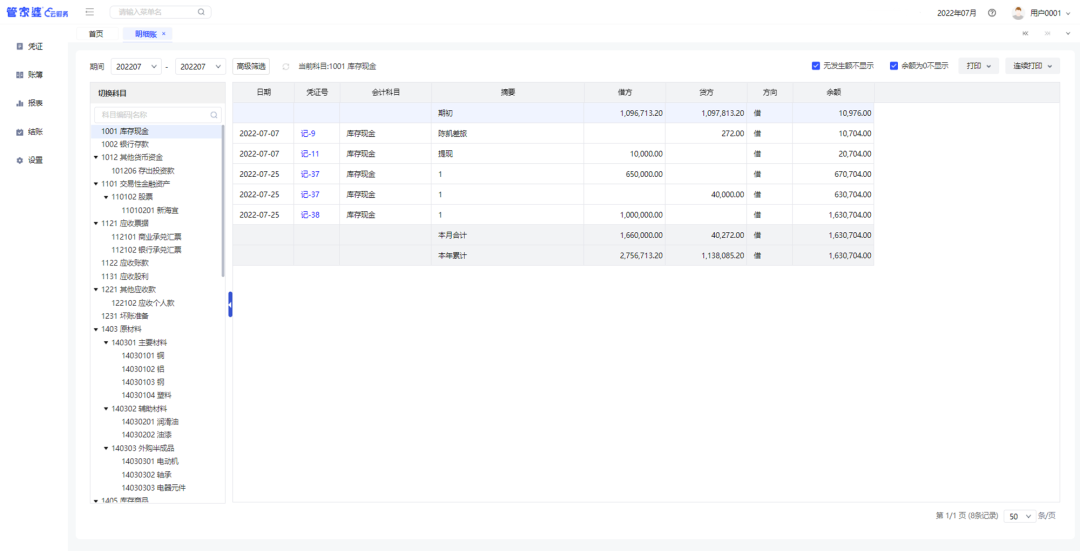1080x551 pixels.
Task: Click the panel collapse handle beside subject tree
Action: tap(230, 304)
